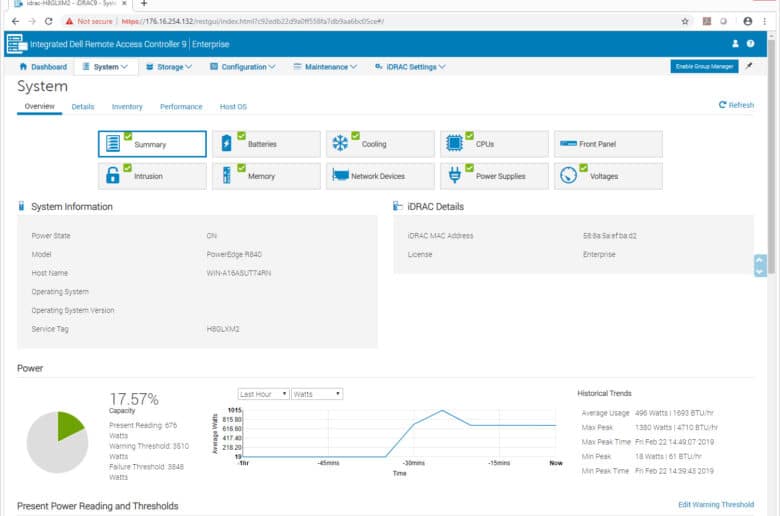
Task: Open the help question mark icon
Action: point(751,44)
